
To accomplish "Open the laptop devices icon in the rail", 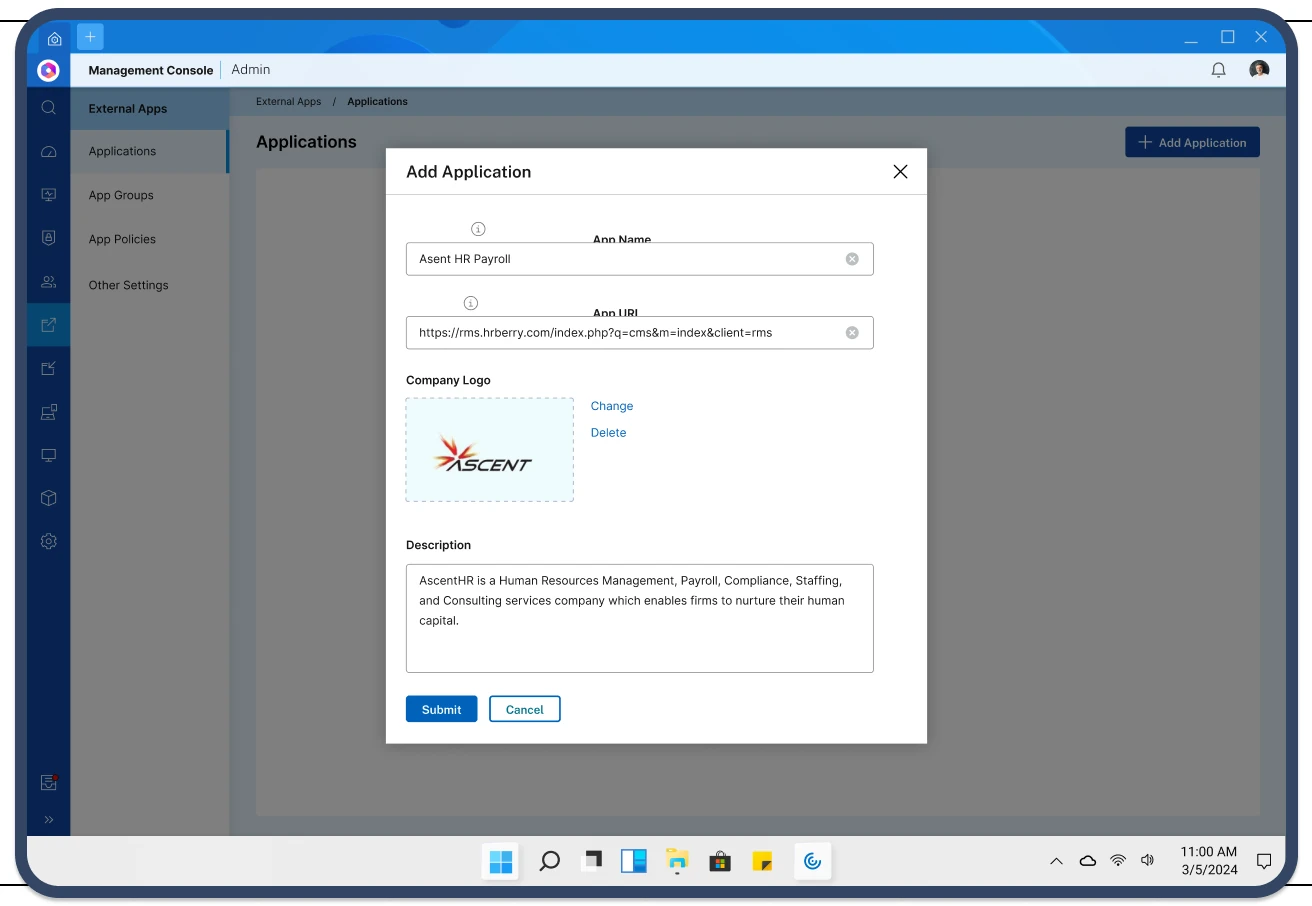I will click(48, 411).
